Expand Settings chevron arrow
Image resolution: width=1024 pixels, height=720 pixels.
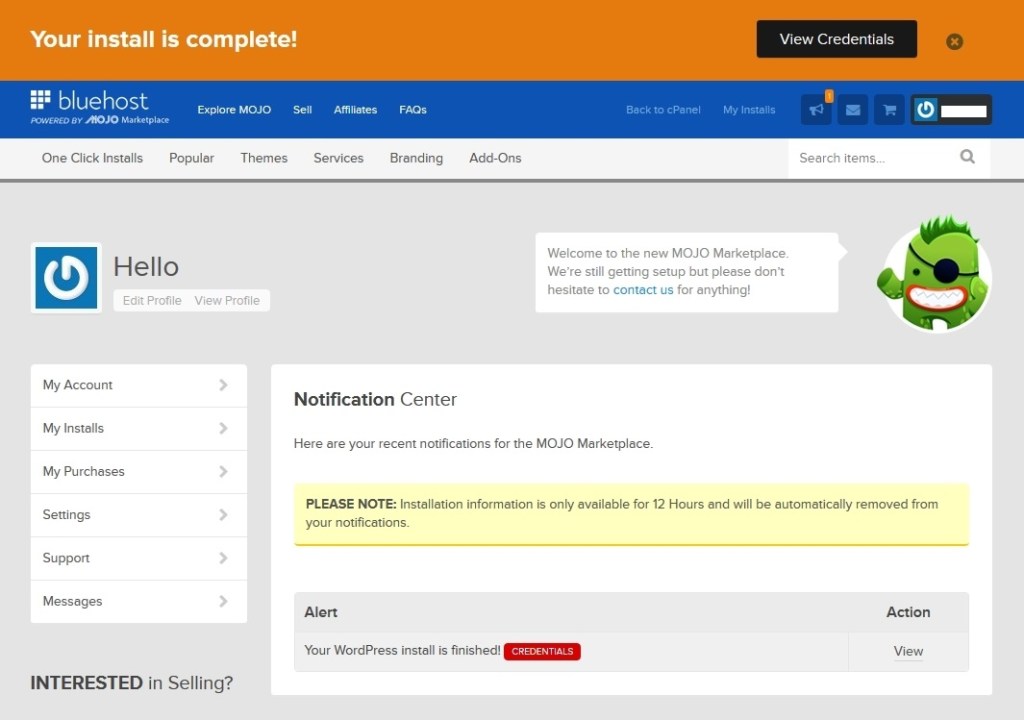click(x=223, y=514)
